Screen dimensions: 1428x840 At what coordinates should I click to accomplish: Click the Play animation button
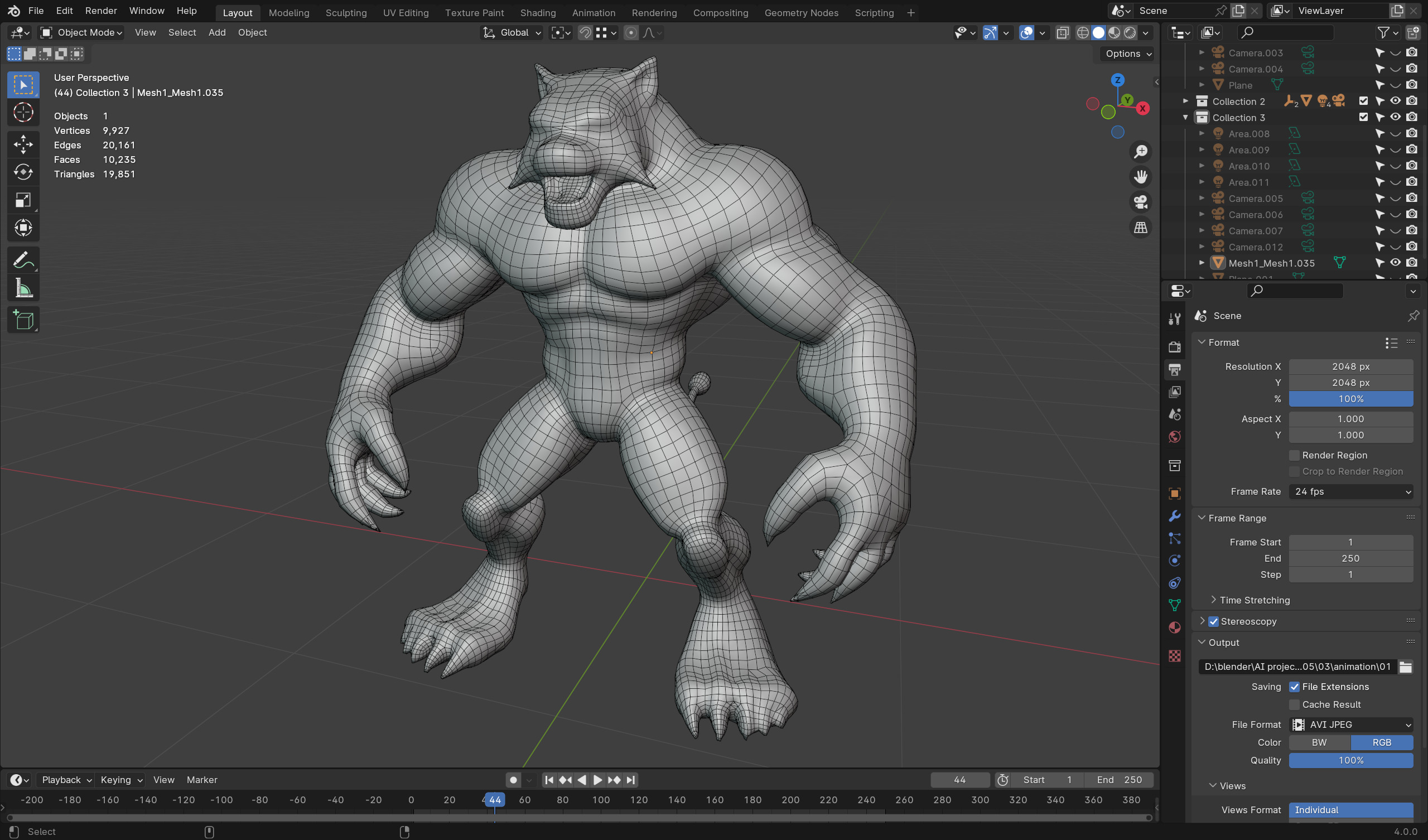click(597, 780)
